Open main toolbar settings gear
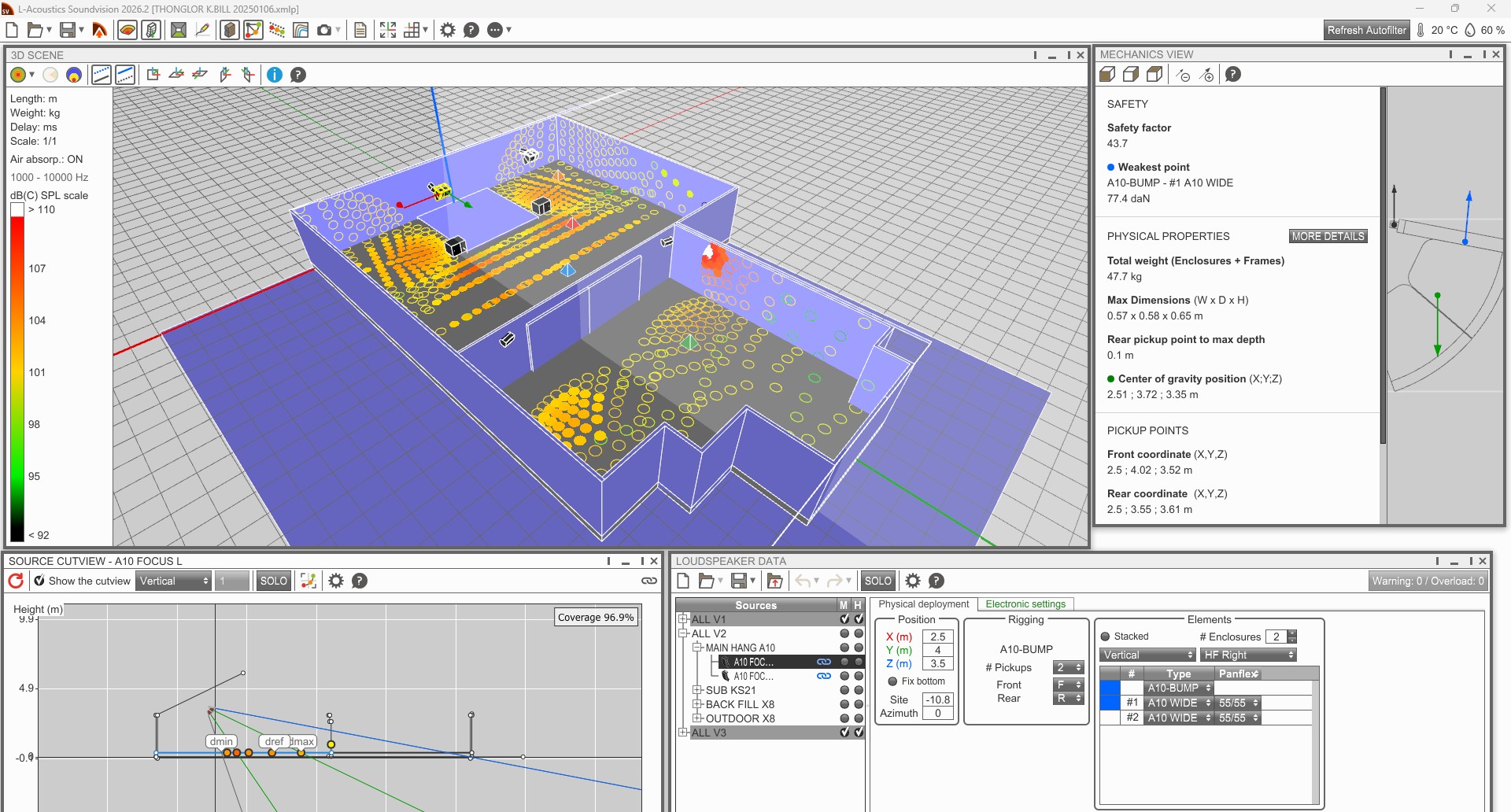 pos(448,30)
